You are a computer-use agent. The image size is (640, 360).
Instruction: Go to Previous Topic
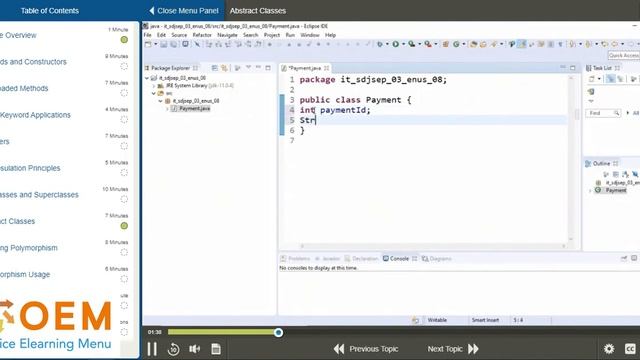(366, 349)
